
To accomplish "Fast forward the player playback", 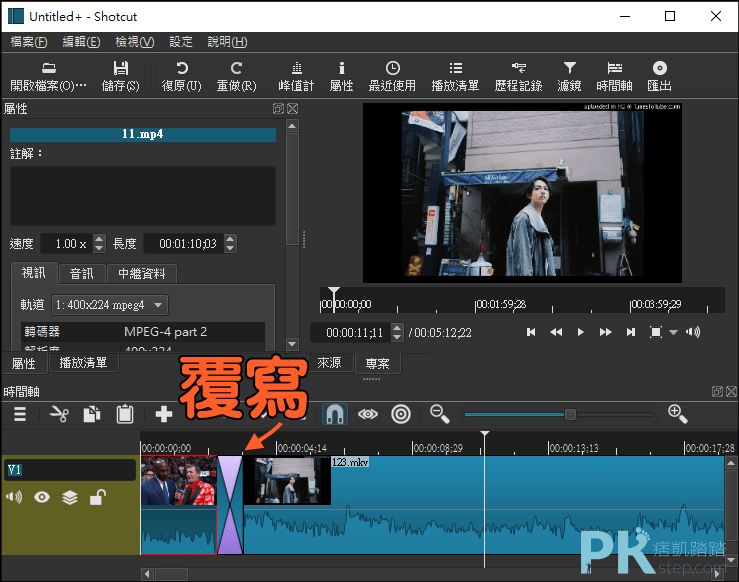I will click(x=606, y=332).
